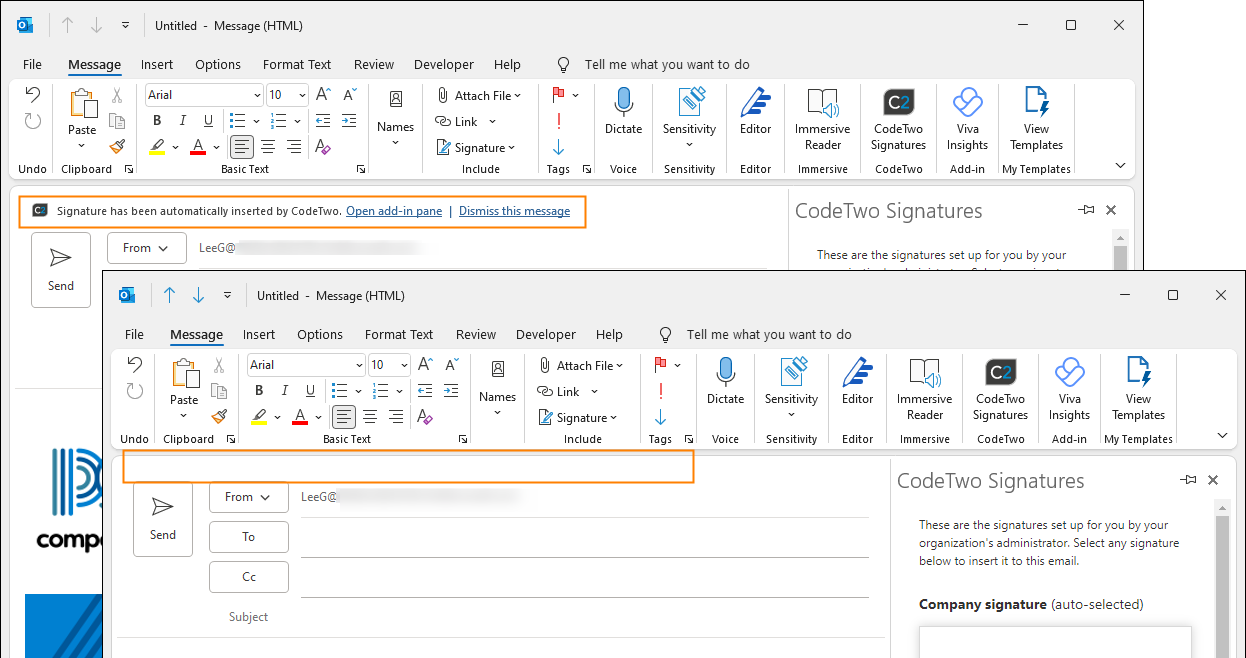Toggle Underline in the back window
Image resolution: width=1246 pixels, height=658 pixels.
[208, 121]
